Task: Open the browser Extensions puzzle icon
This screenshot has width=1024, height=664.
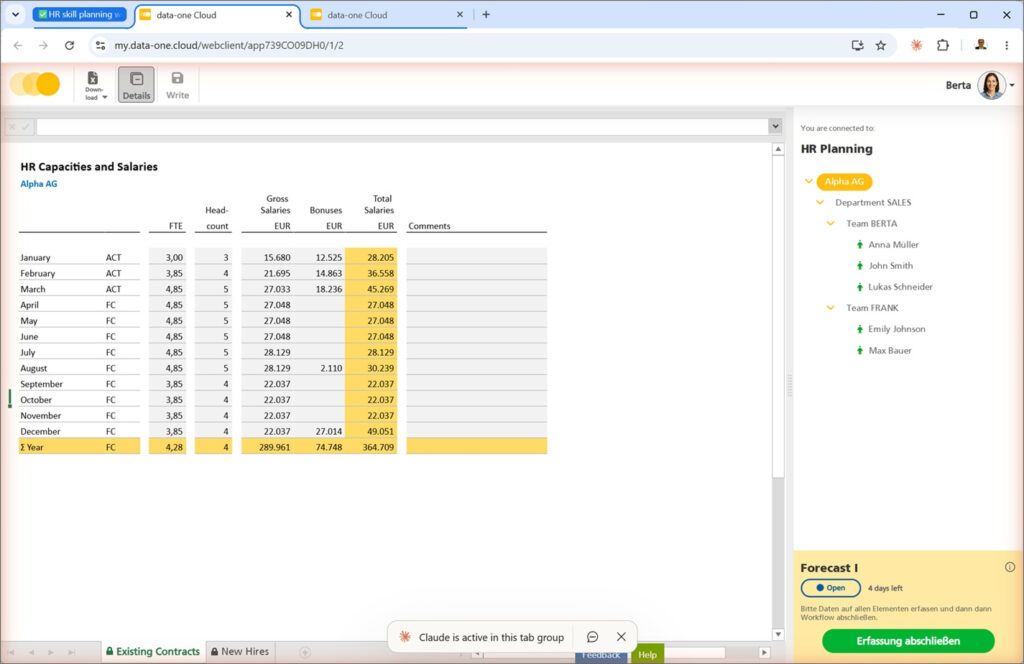Action: 942,45
